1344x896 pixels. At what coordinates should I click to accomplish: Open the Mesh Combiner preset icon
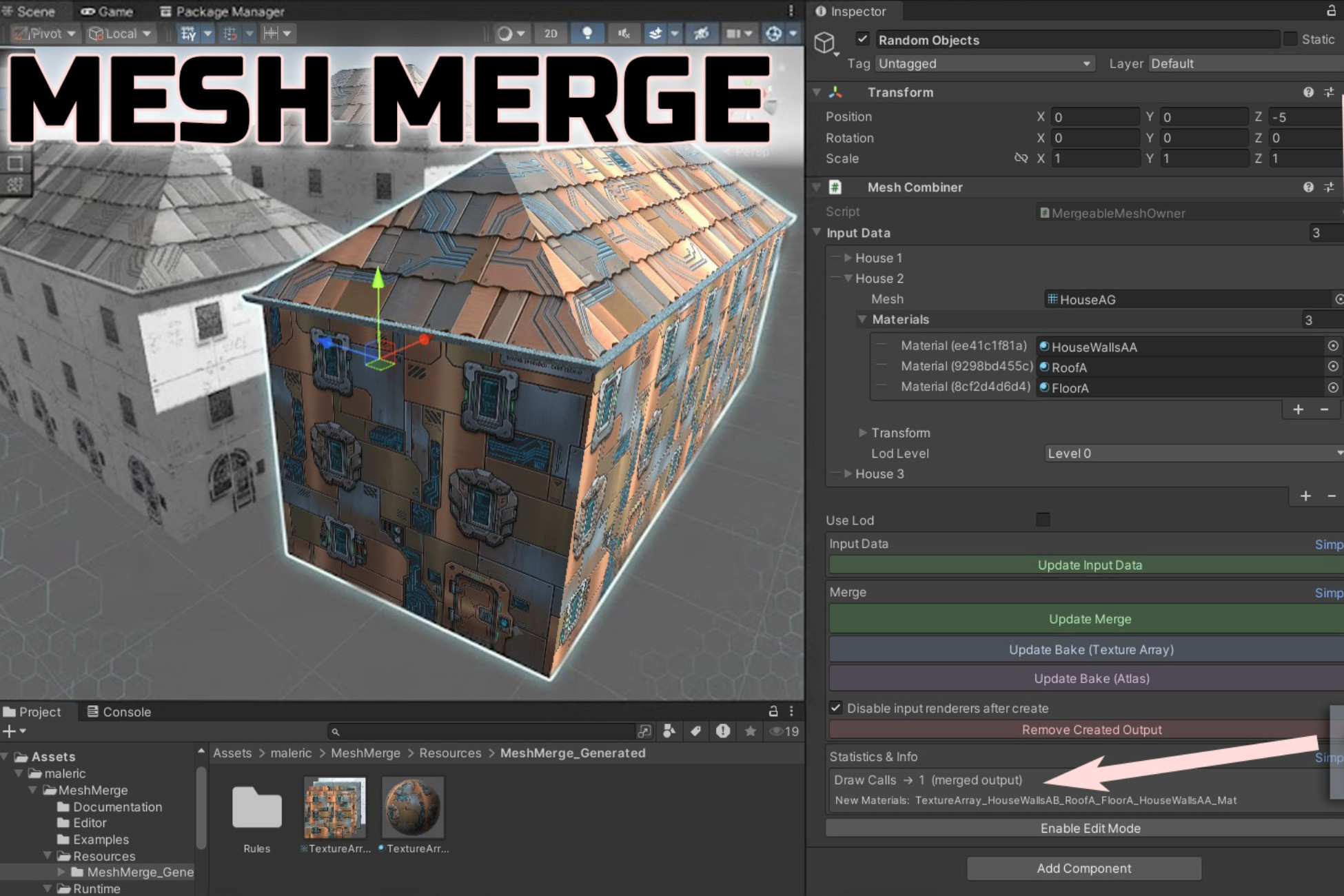click(1329, 187)
